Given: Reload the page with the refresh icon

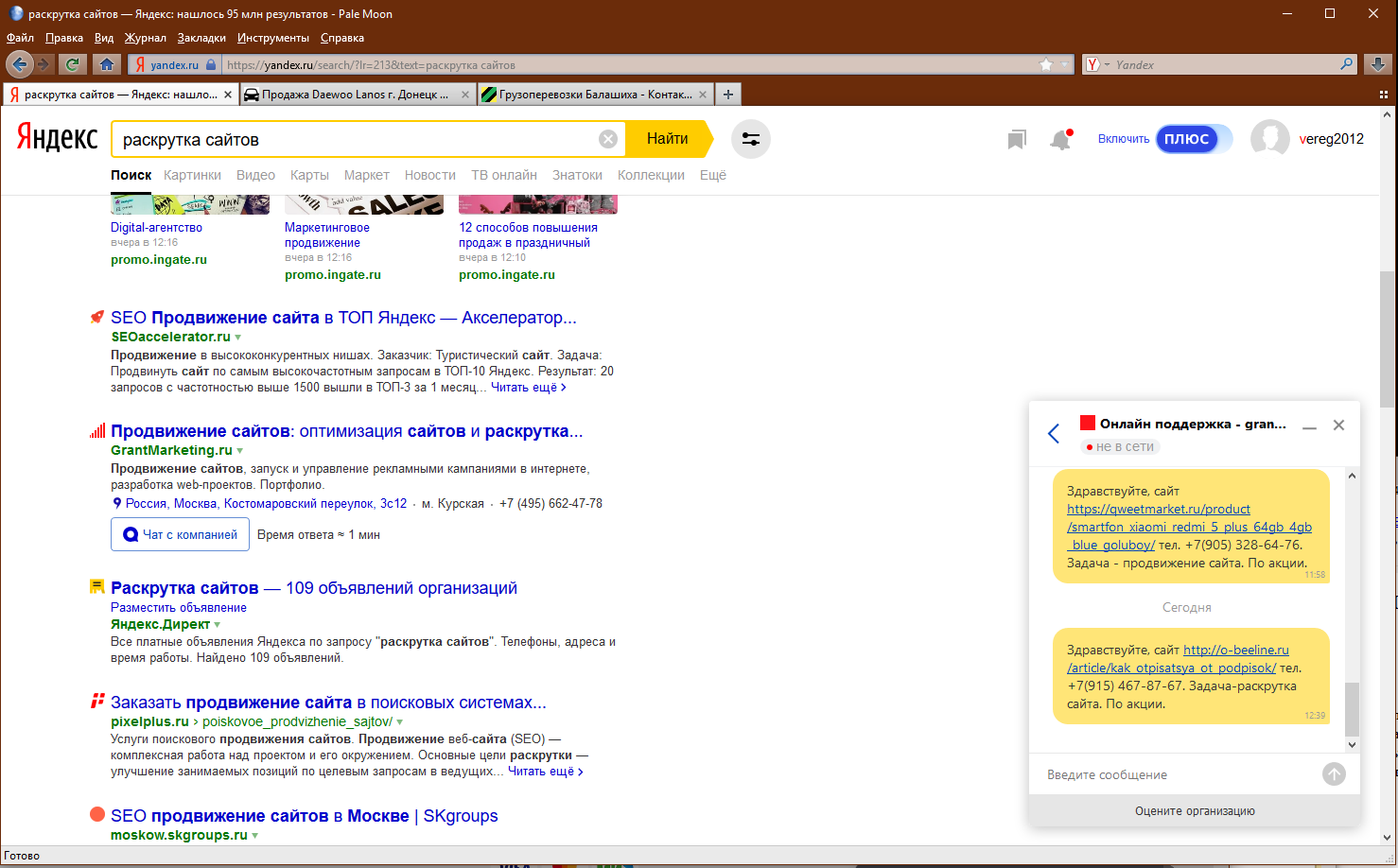Looking at the screenshot, I should [x=72, y=64].
